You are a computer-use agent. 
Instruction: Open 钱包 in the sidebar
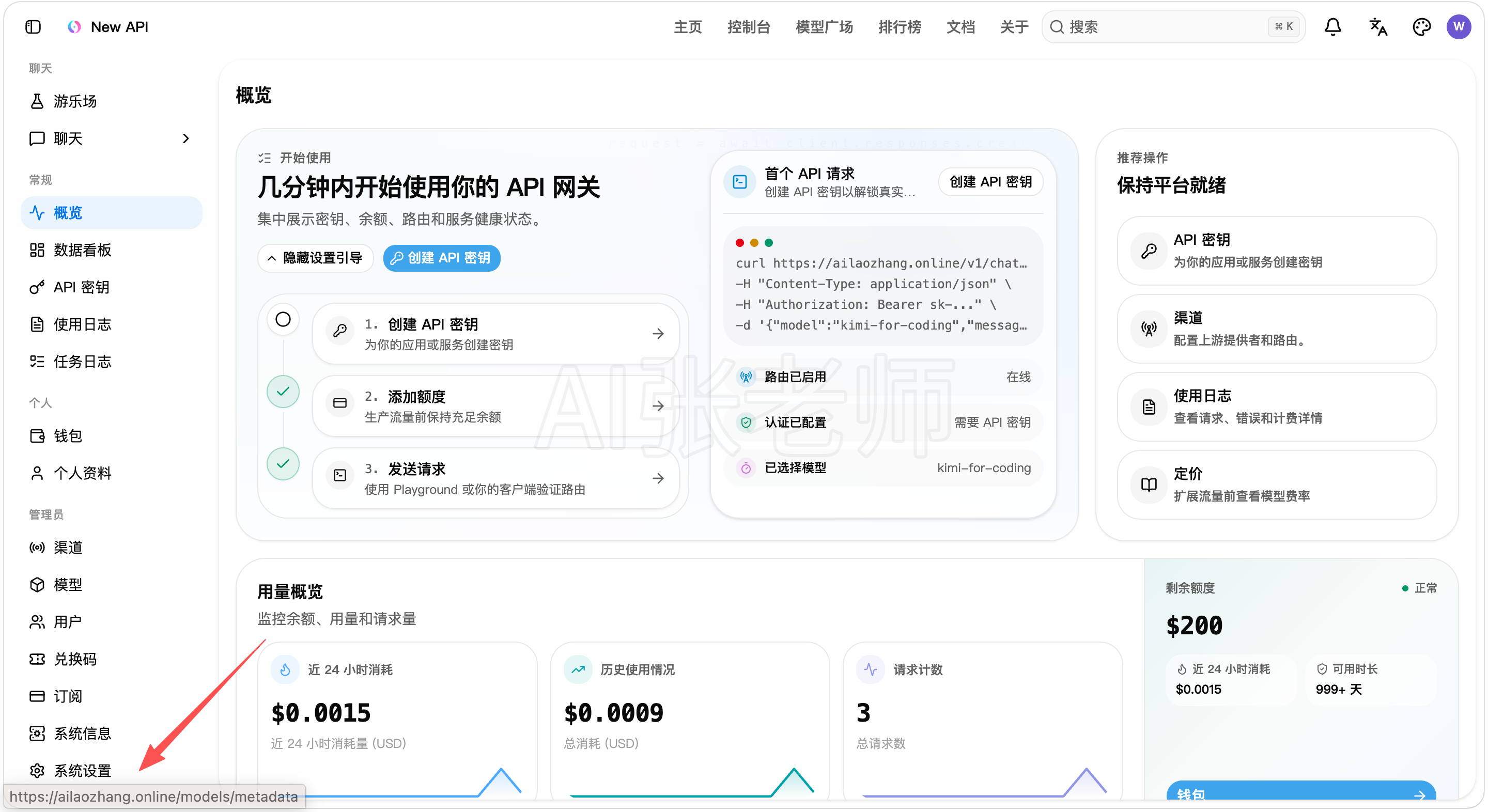(x=112, y=436)
